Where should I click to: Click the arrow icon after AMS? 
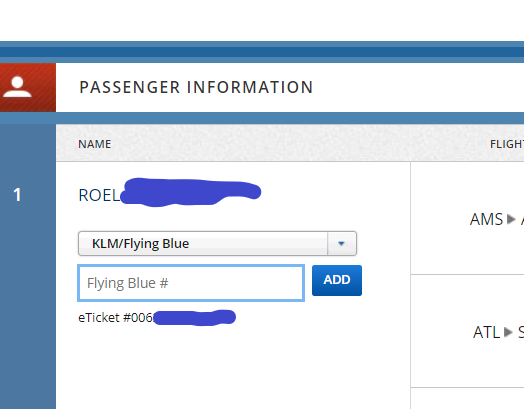coord(511,219)
